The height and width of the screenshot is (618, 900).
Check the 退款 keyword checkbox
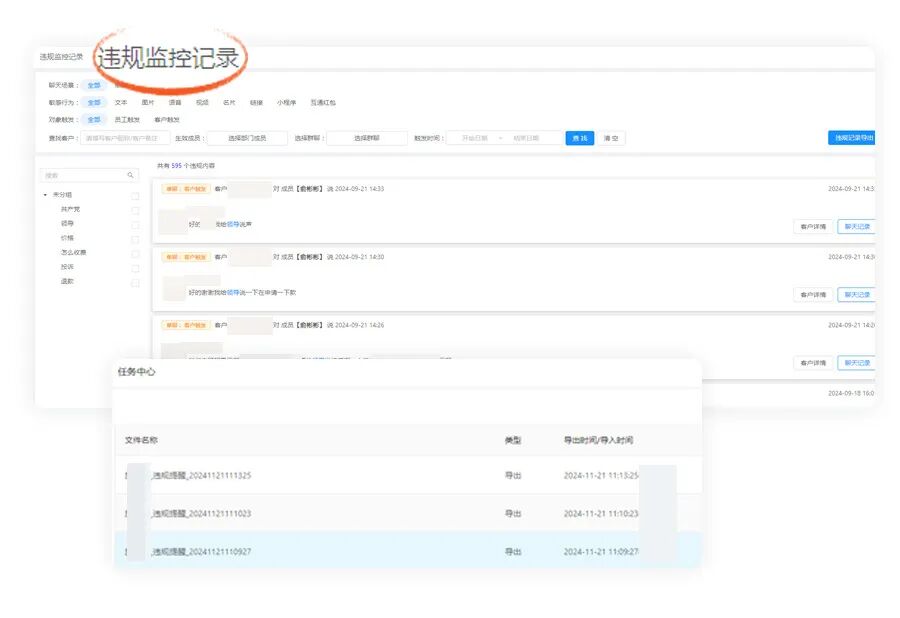point(134,283)
